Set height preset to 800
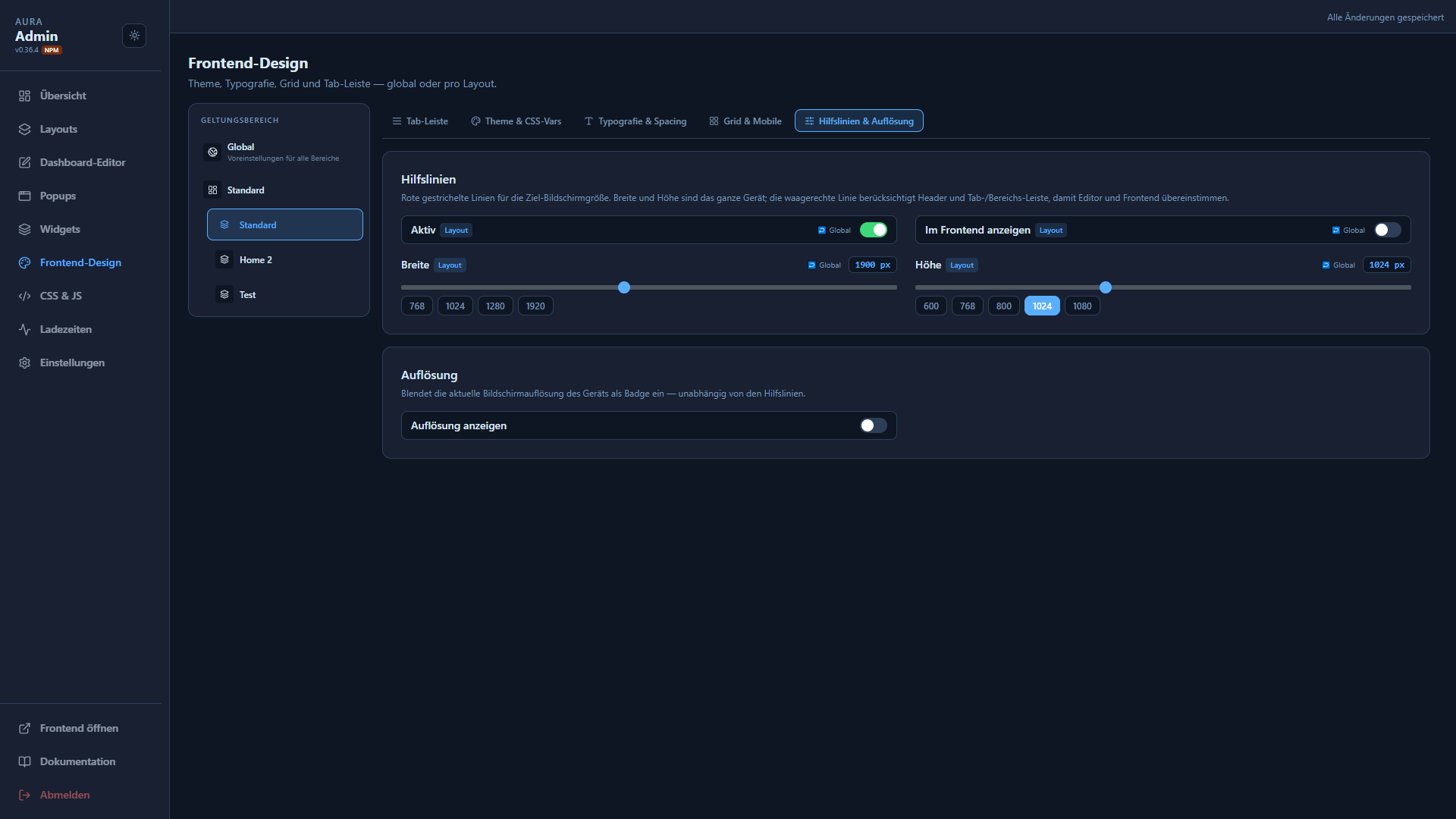1456x819 pixels. [1004, 306]
